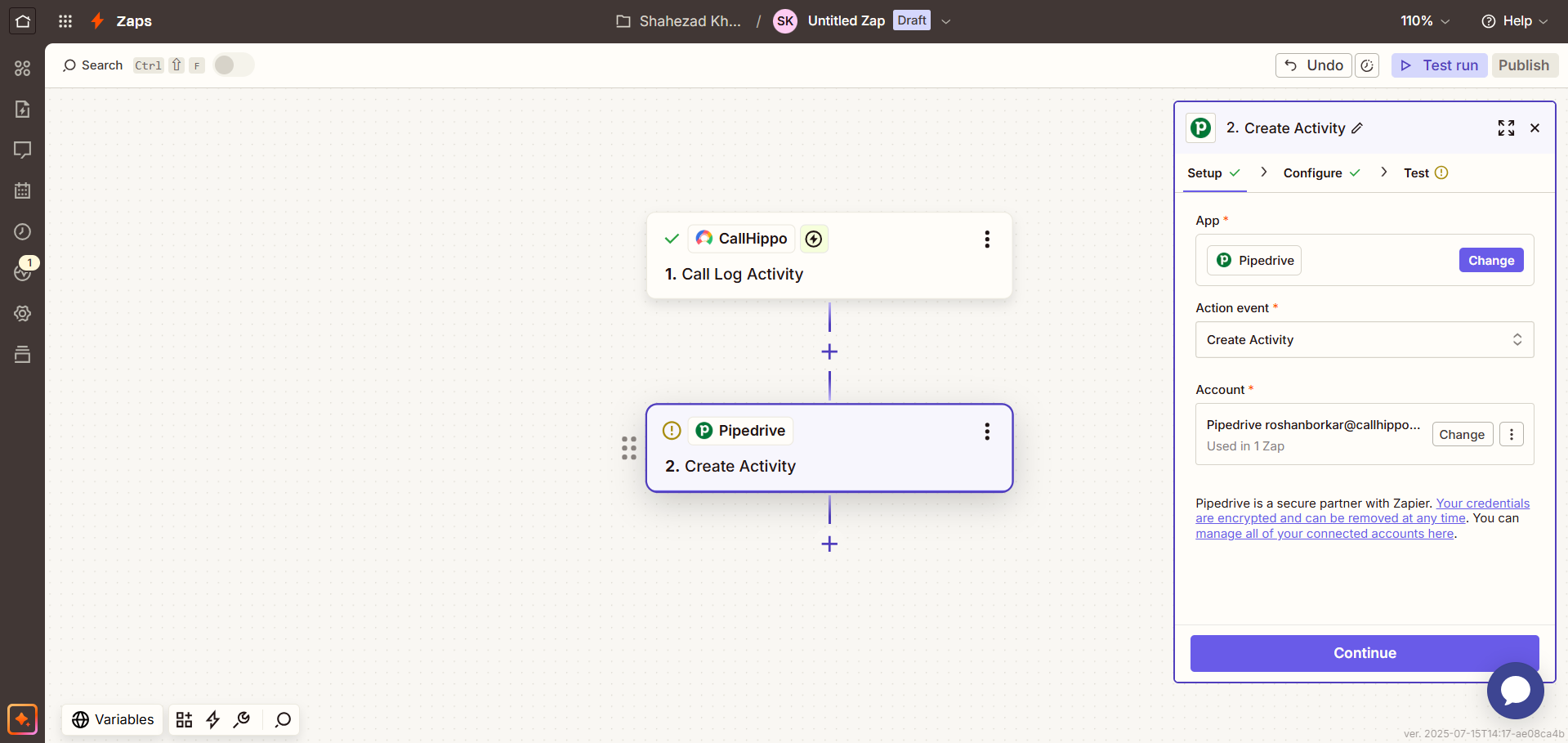Image resolution: width=1568 pixels, height=743 pixels.
Task: Select the CallHippo app chip on step 1
Action: [741, 239]
